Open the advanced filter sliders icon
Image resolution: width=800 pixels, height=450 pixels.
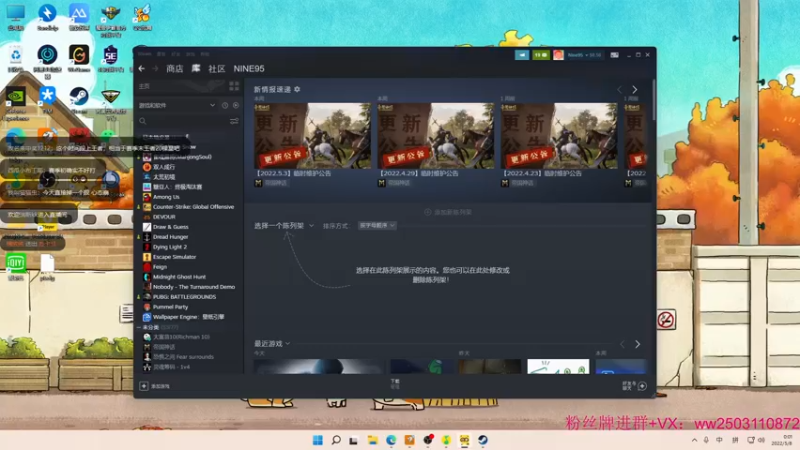coord(234,121)
